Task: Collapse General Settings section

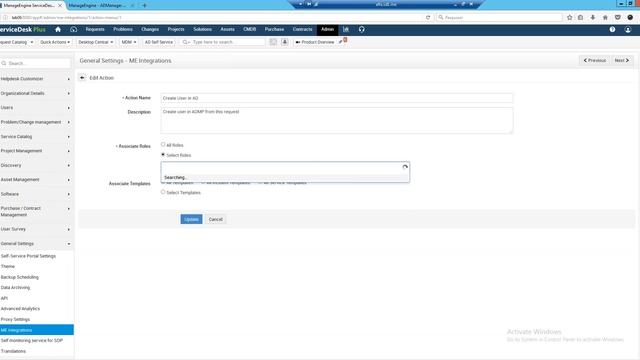Action: pos(36,244)
